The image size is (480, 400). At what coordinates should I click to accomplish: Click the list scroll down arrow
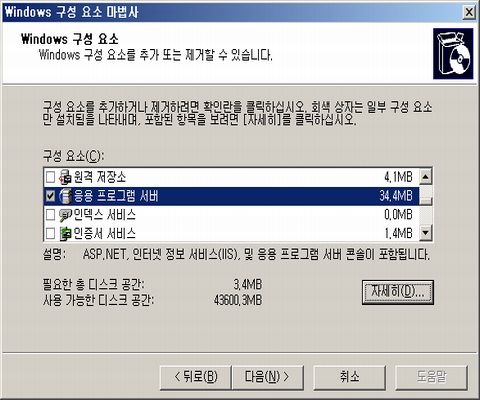point(425,233)
